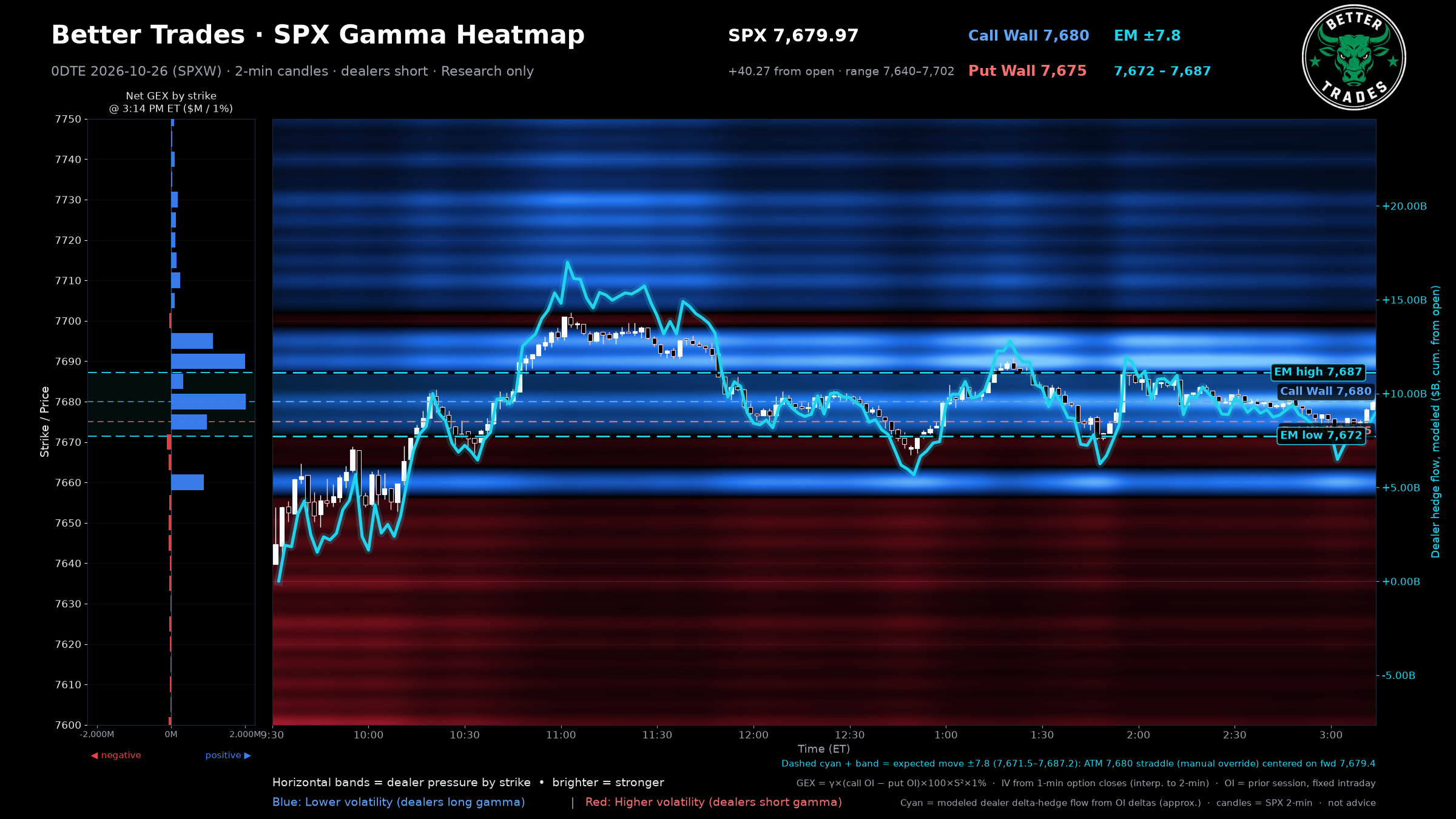This screenshot has width=1456, height=819.
Task: Select the SPX 7,679.97 price readout
Action: 793,36
